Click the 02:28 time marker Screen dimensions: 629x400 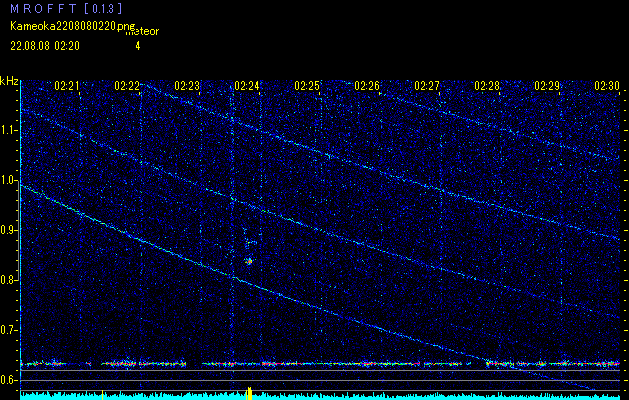(x=487, y=86)
